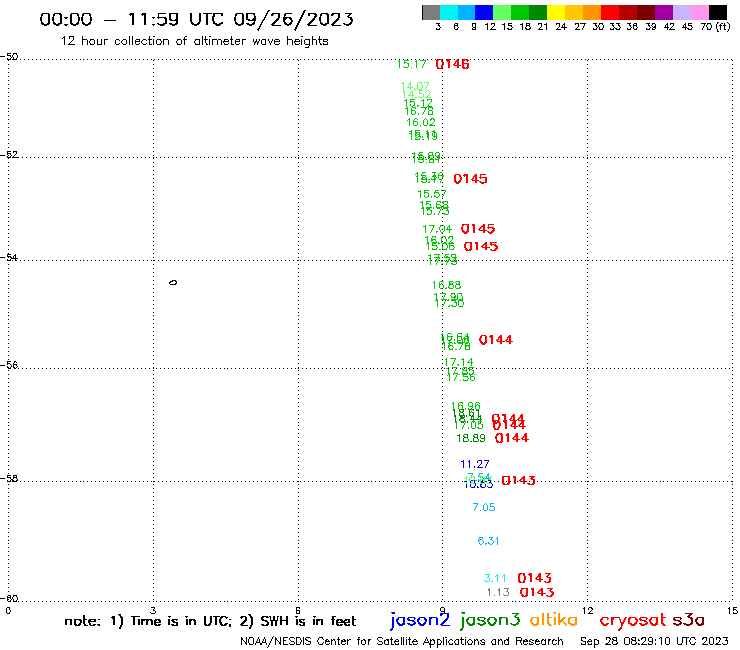The height and width of the screenshot is (650, 740).
Task: Click the wave height value '14.07'
Action: click(415, 86)
